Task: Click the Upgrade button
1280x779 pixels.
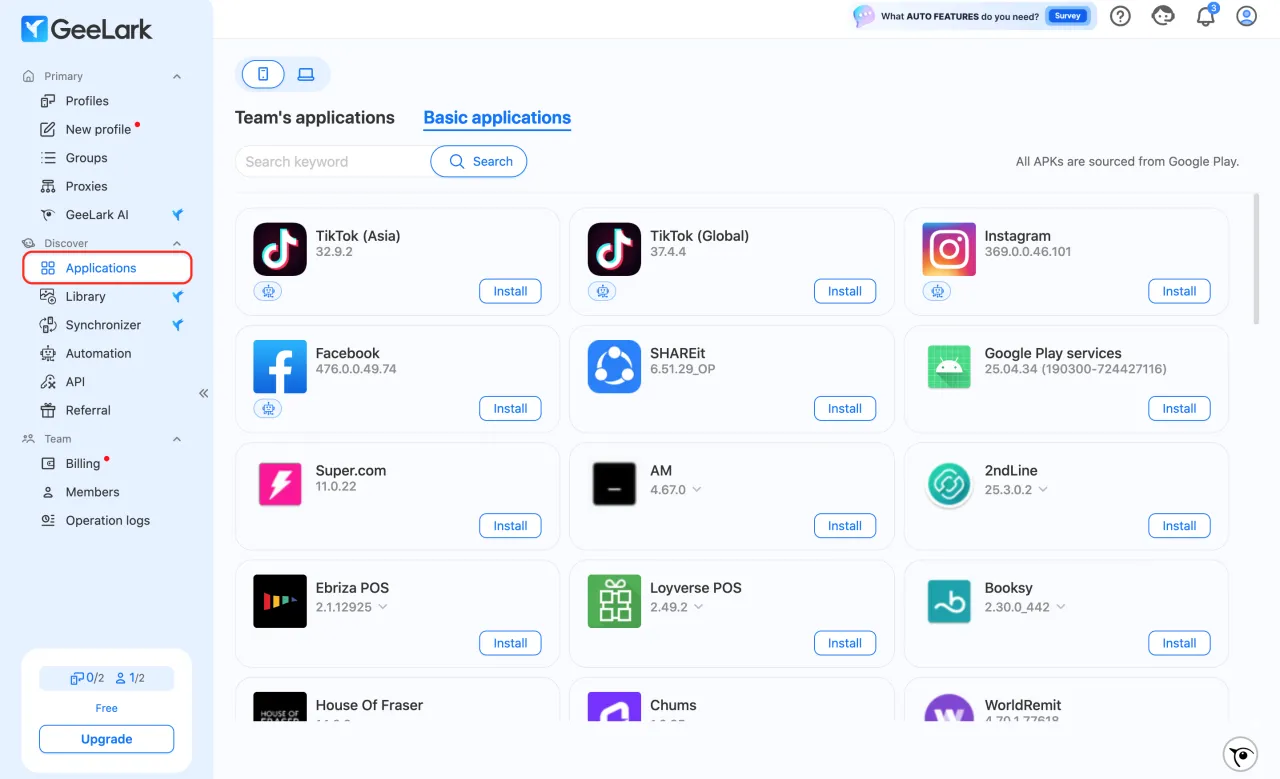Action: 106,739
